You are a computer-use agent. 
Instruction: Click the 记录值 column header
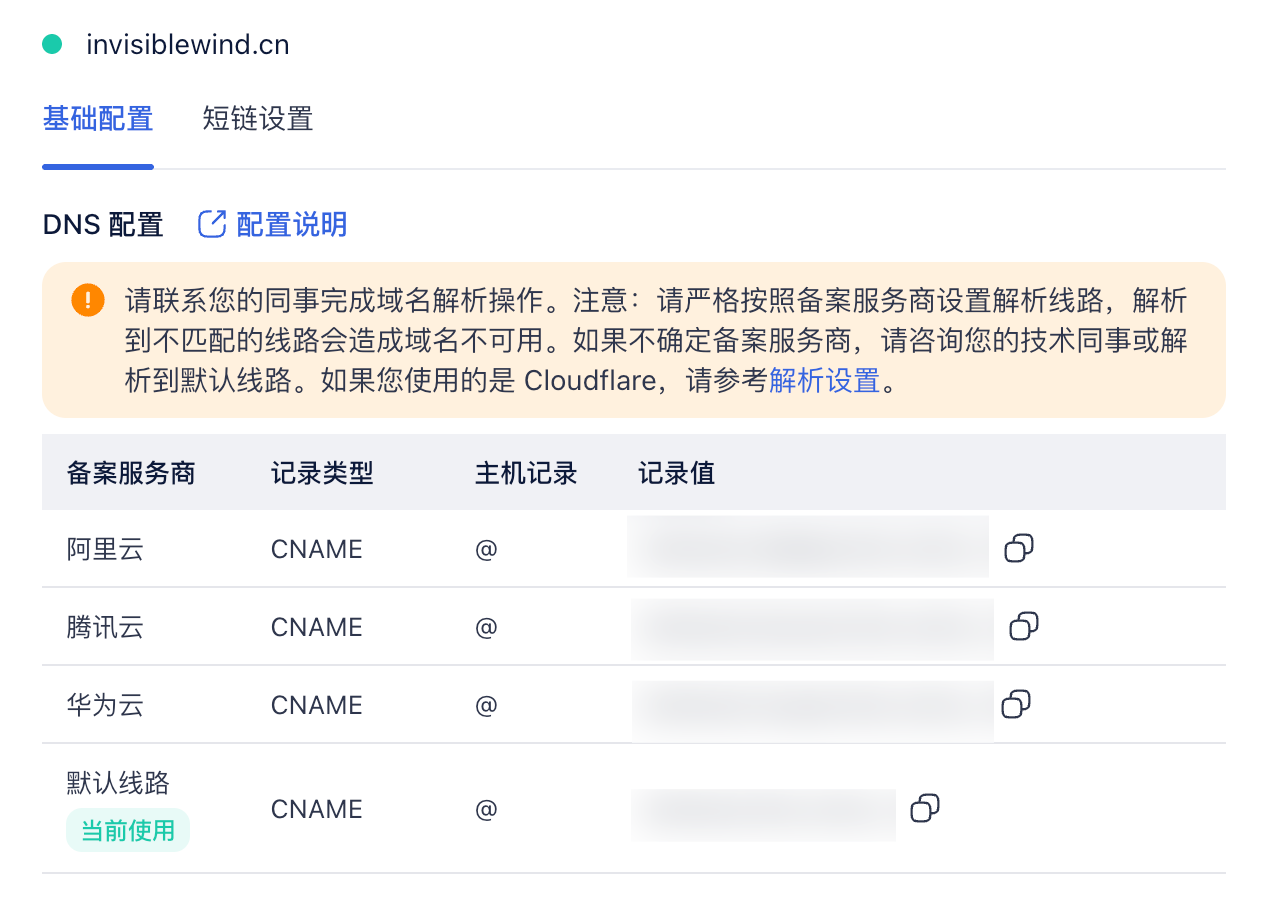click(676, 473)
